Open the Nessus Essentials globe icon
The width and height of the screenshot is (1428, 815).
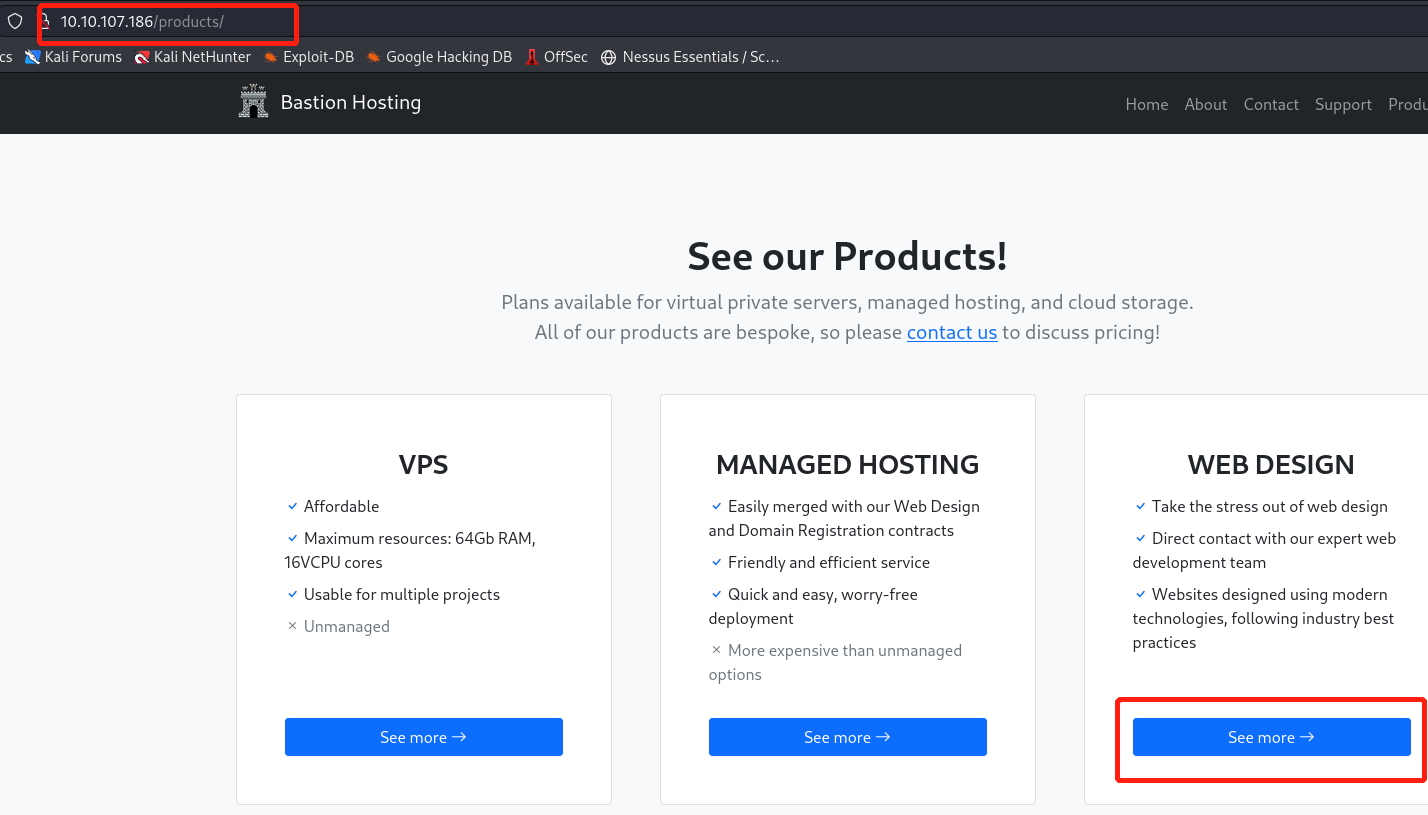click(x=608, y=57)
